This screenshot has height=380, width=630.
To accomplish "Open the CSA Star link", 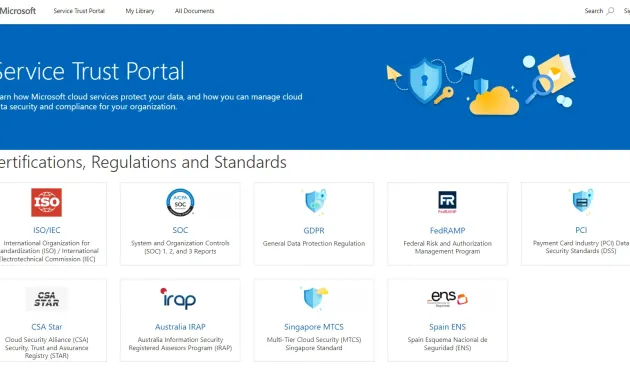I will point(47,327).
